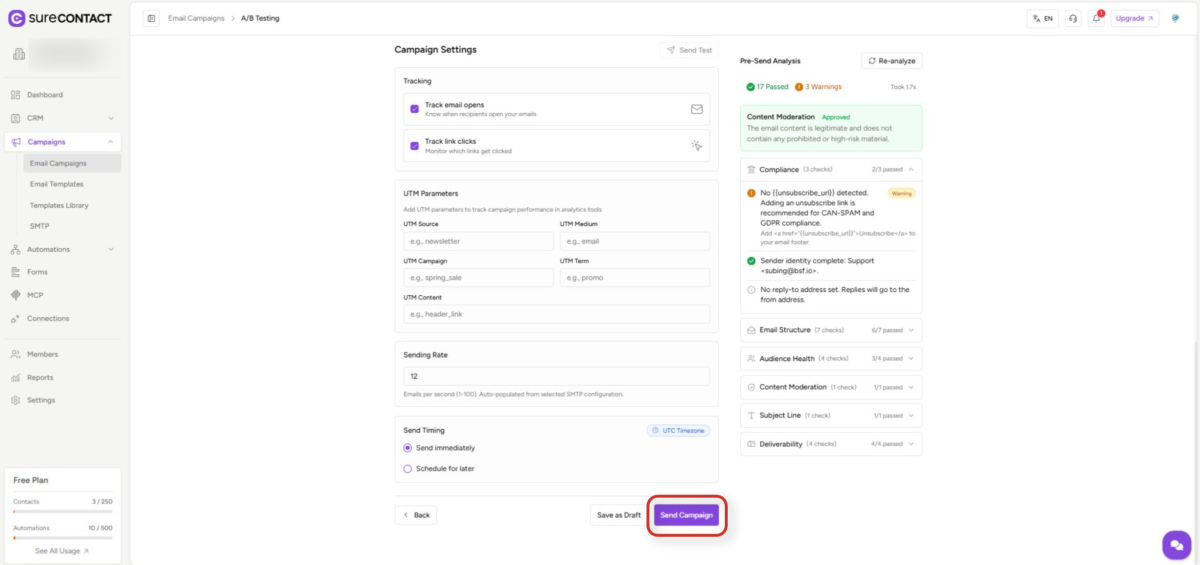
Task: Collapse the Campaigns menu chevron
Action: click(111, 142)
